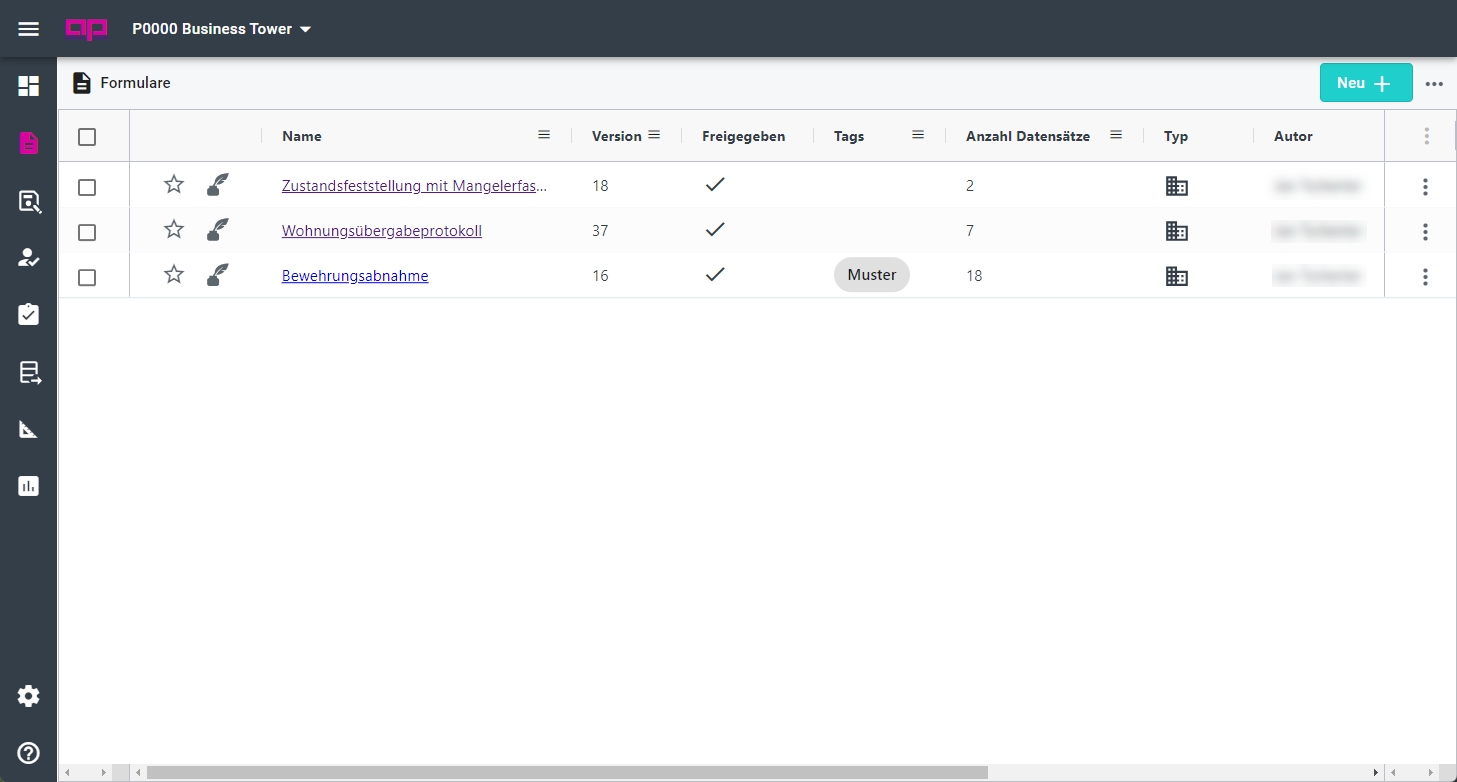Open the Bewehrungsabnahme form link
1457x782 pixels.
(x=355, y=276)
